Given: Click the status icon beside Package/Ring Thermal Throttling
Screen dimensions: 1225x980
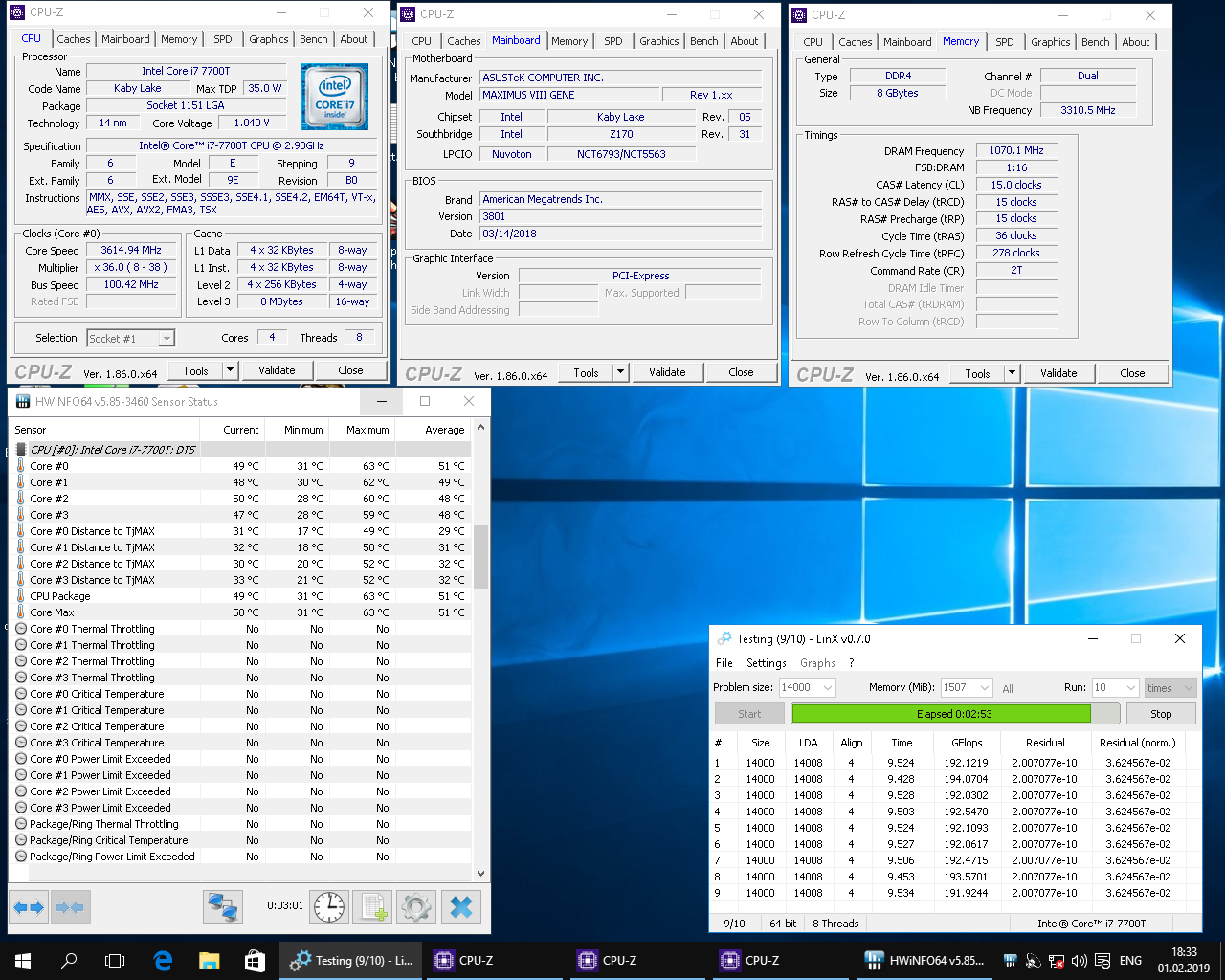Looking at the screenshot, I should pyautogui.click(x=21, y=824).
